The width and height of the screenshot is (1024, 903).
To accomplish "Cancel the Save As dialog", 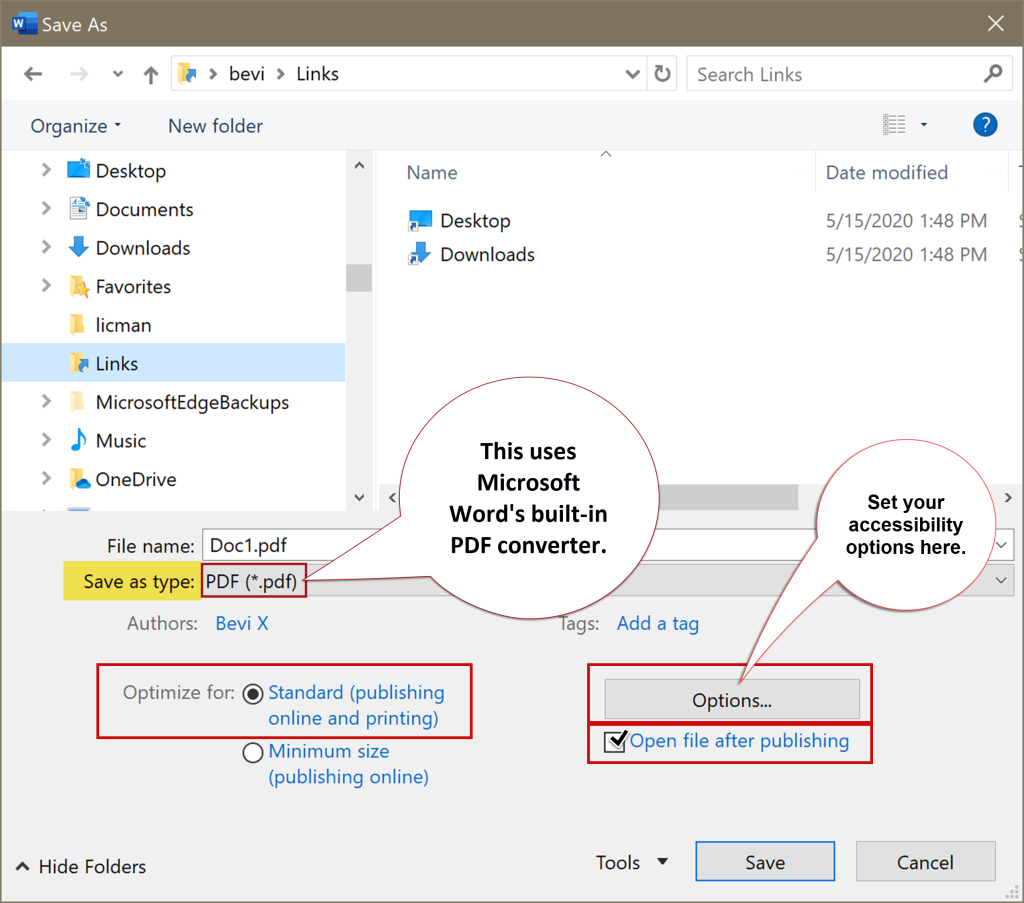I will (x=925, y=862).
